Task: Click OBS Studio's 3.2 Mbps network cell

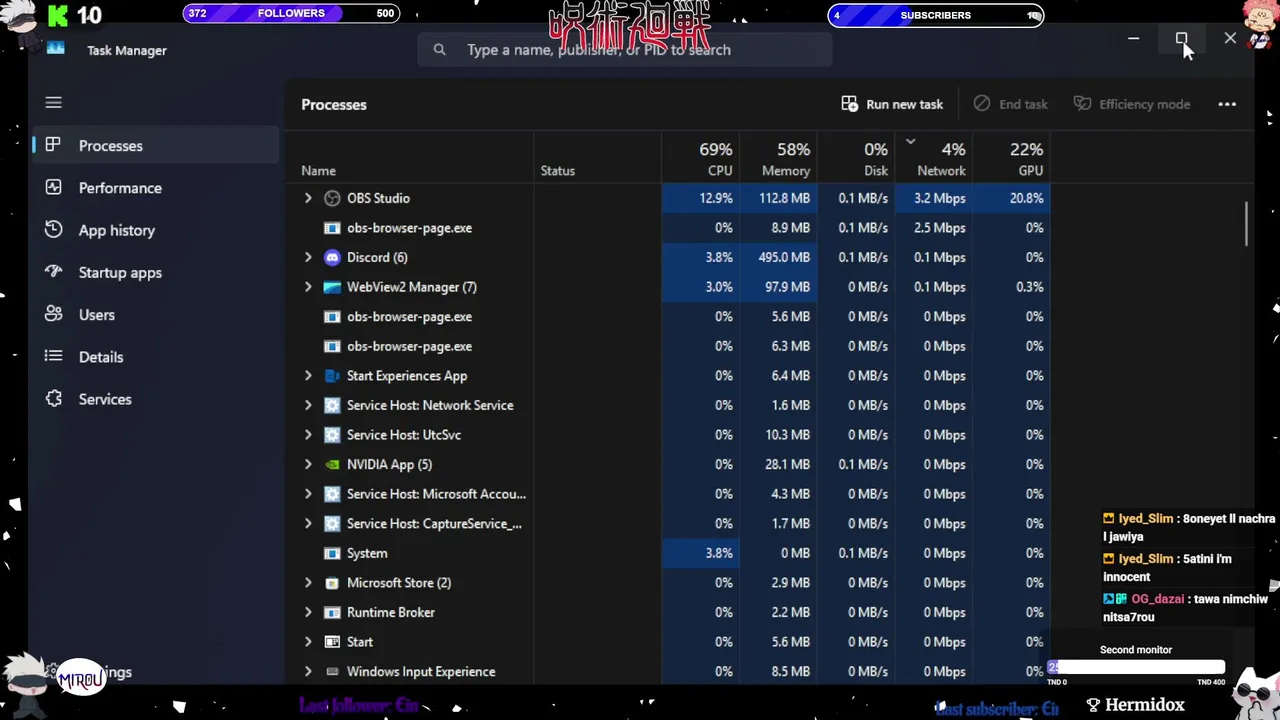Action: 934,198
